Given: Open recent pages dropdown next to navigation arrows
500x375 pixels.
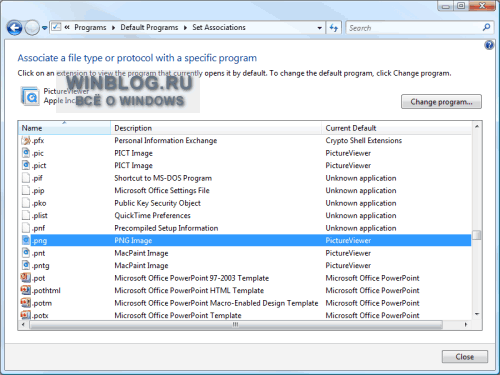Looking at the screenshot, I should tap(44, 28).
